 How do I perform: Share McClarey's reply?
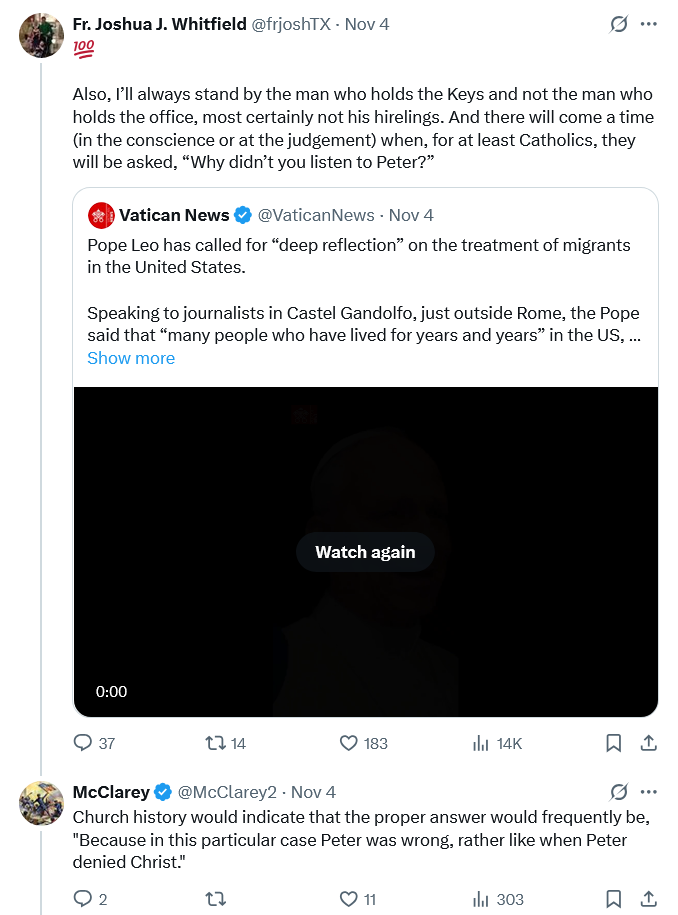[x=648, y=899]
